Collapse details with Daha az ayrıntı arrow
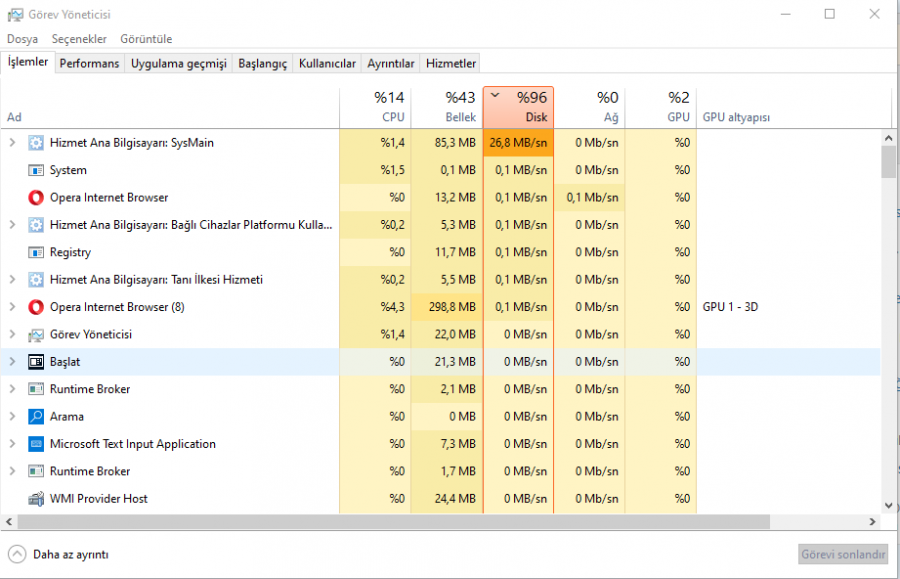This screenshot has height=579, width=900. click(x=17, y=554)
